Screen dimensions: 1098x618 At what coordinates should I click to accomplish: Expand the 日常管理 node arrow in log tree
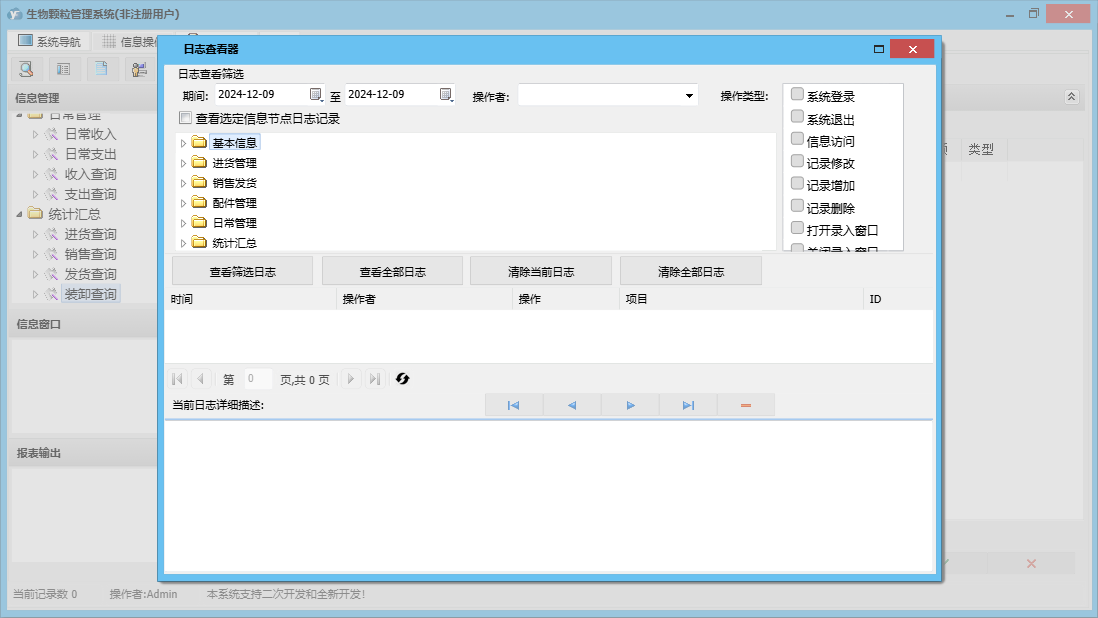coord(183,223)
